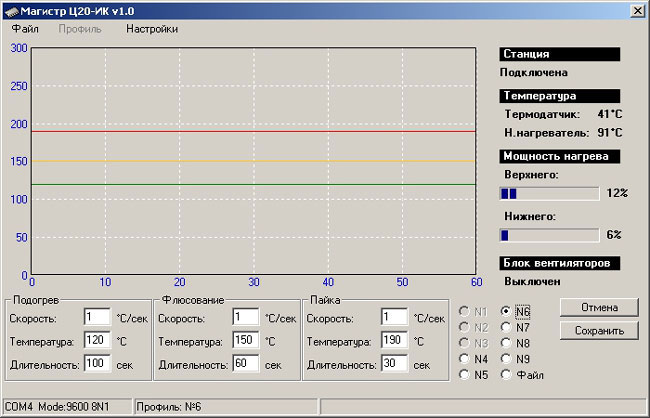Select the Файл radio option
The image size is (650, 418).
click(506, 374)
